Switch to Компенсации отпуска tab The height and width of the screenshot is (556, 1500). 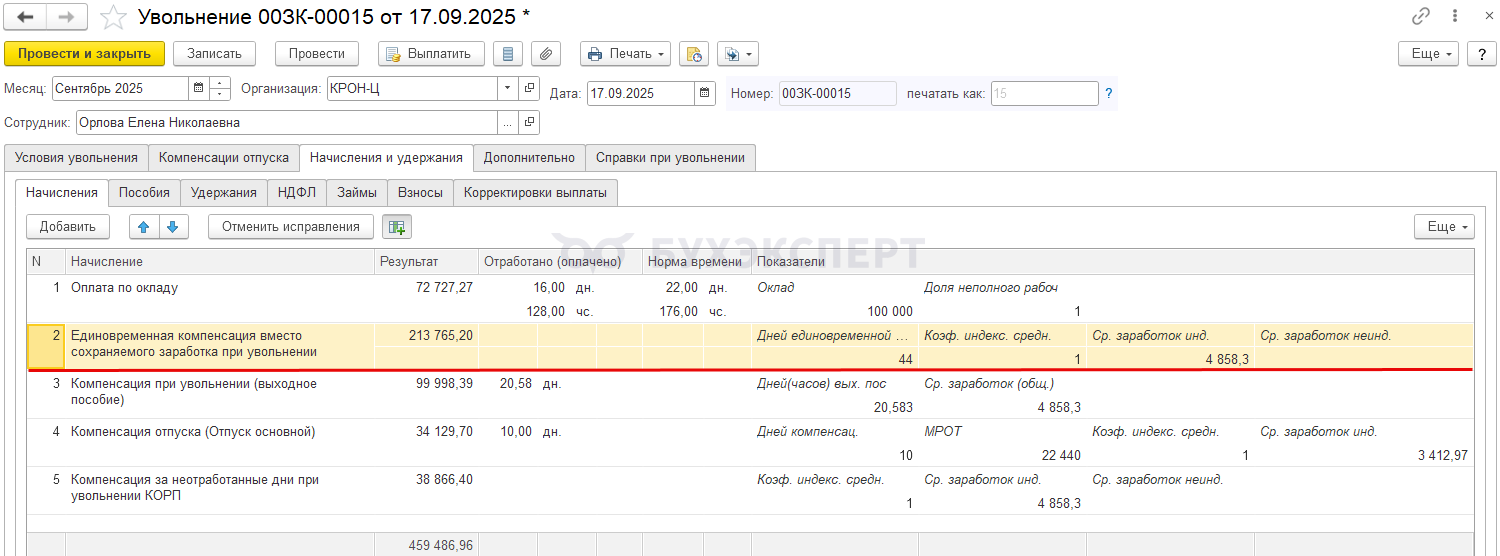(224, 157)
